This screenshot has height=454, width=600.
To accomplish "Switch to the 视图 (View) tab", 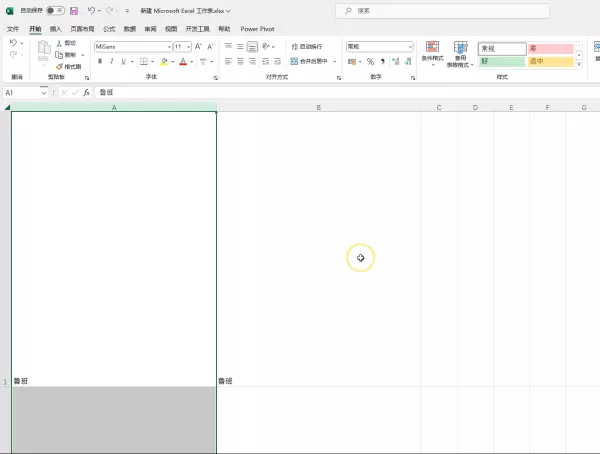I will tap(171, 29).
